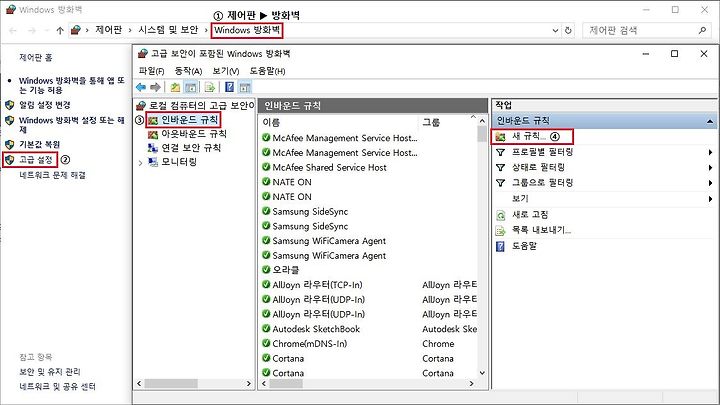The height and width of the screenshot is (405, 720).
Task: Click the Control Panel back navigation arrow
Action: click(x=13, y=30)
